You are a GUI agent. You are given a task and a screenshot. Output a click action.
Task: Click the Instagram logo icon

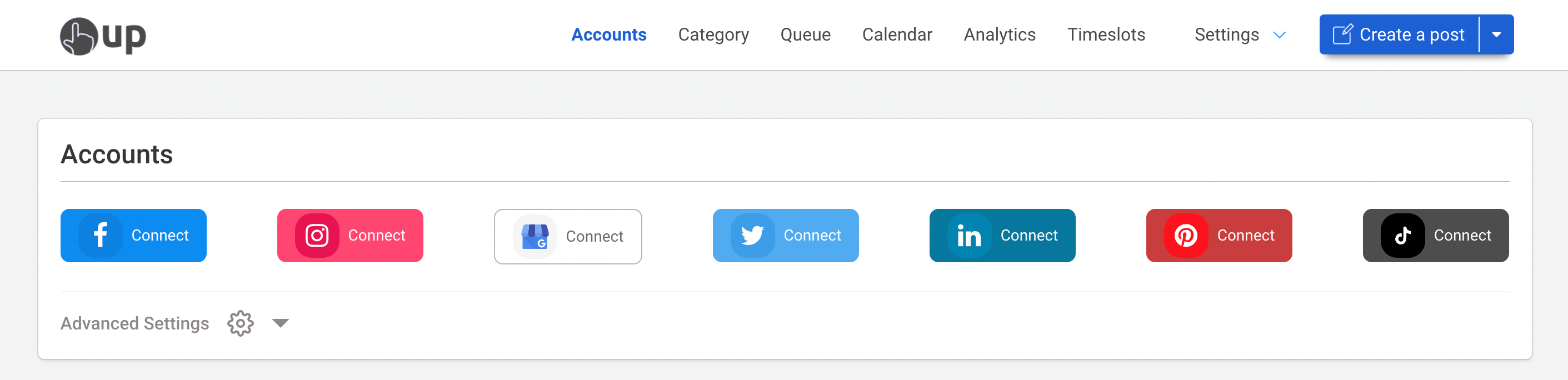317,235
